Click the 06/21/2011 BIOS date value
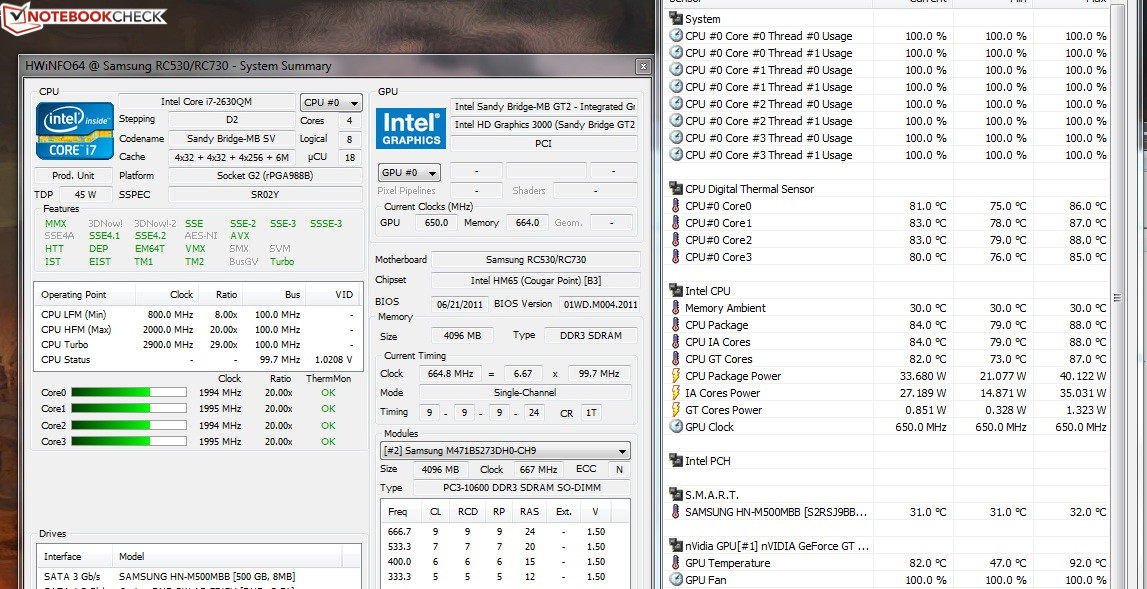The height and width of the screenshot is (589, 1147). point(460,304)
